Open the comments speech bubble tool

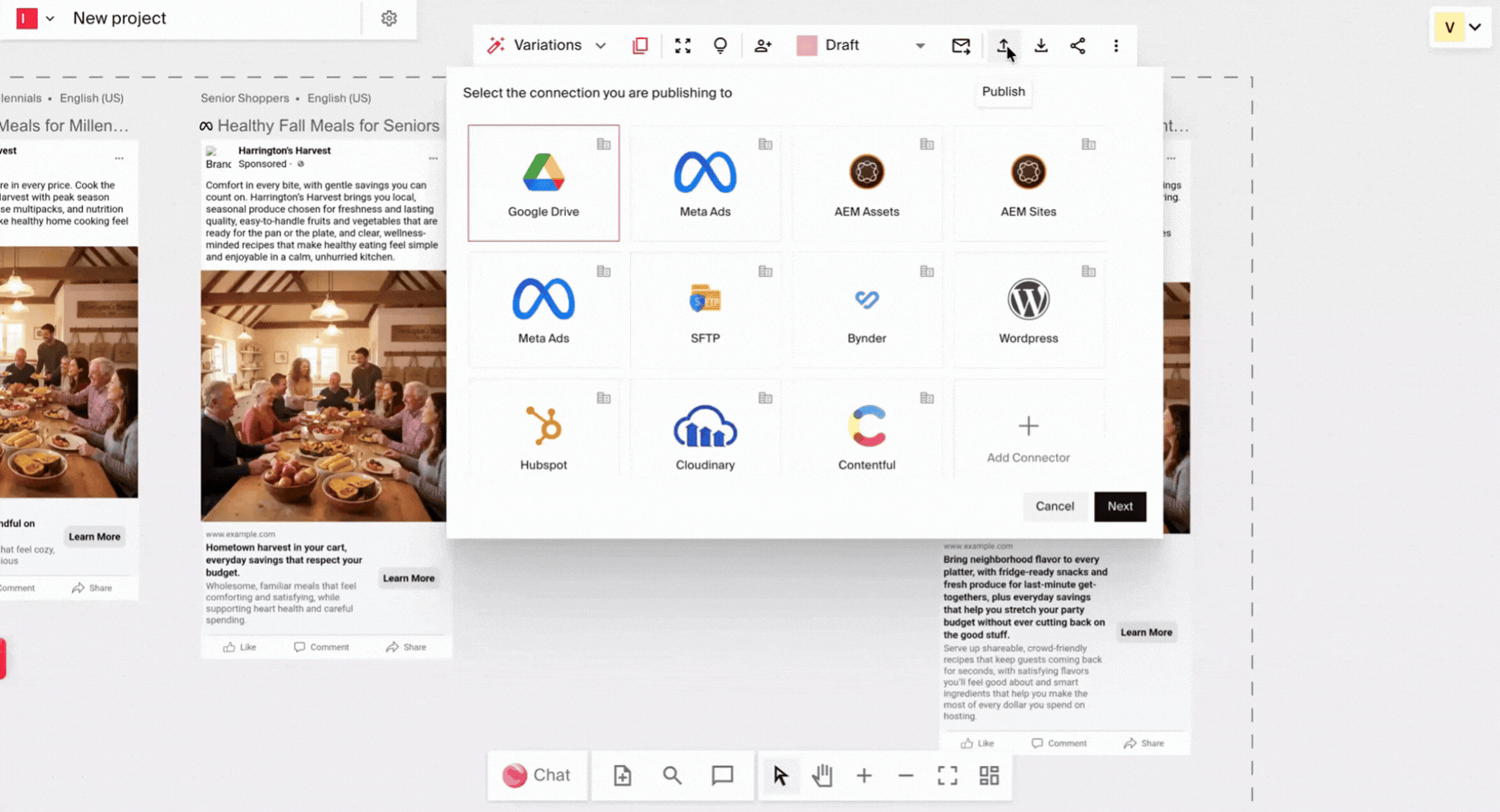(722, 775)
